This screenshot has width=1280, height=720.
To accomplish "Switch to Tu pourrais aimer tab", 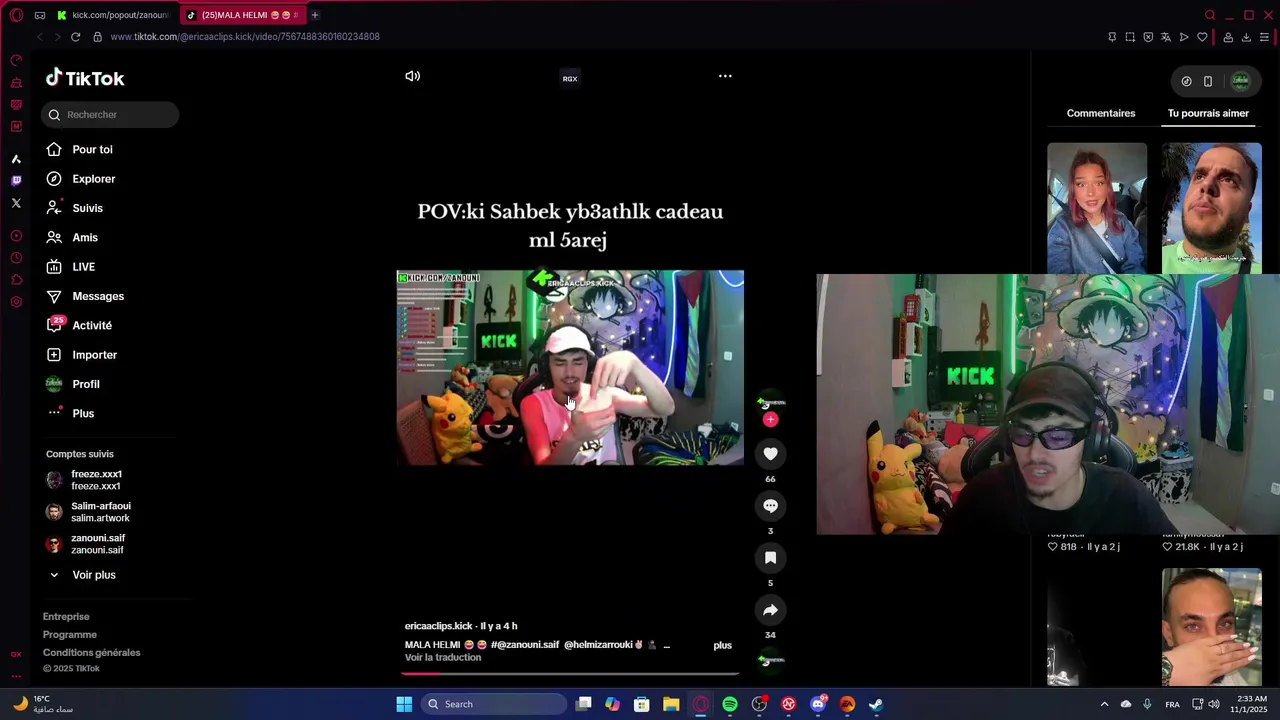I will coord(1208,113).
